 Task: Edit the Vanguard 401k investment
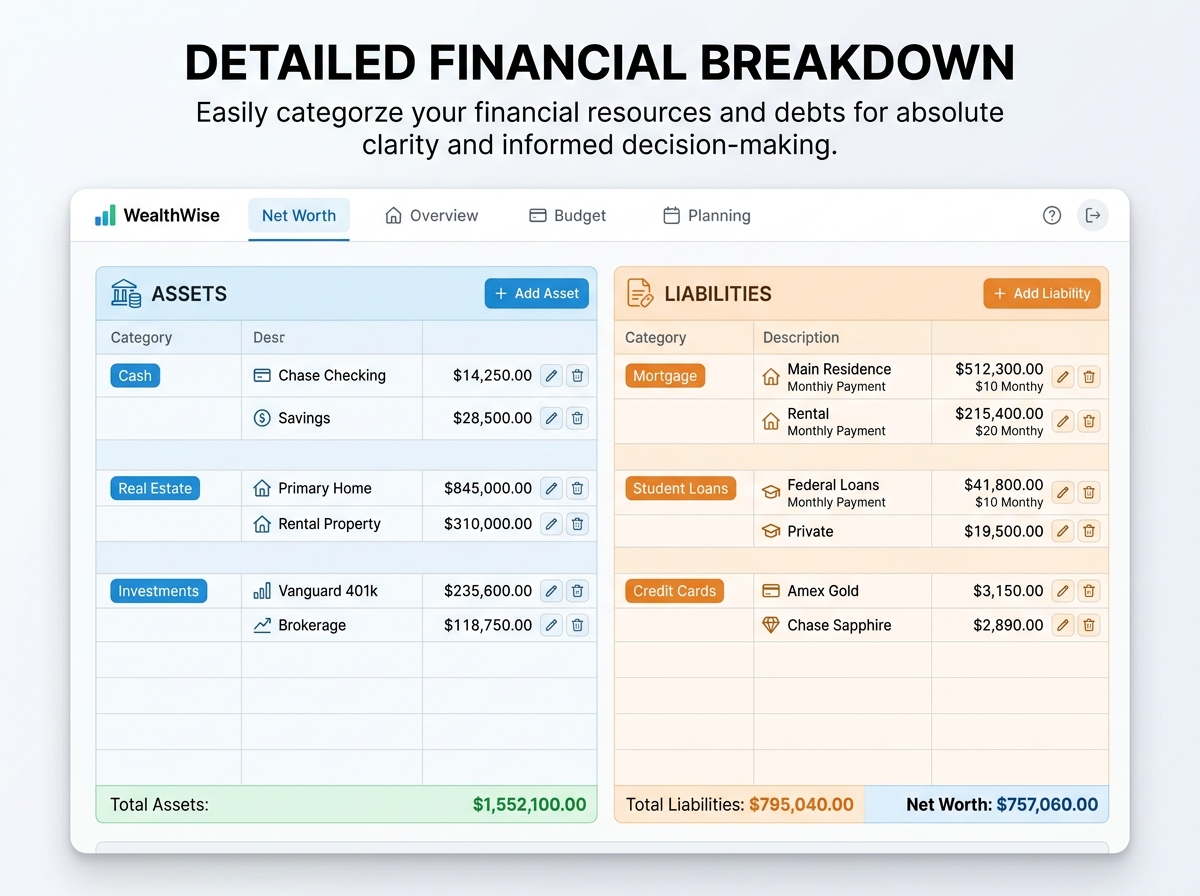coord(551,591)
